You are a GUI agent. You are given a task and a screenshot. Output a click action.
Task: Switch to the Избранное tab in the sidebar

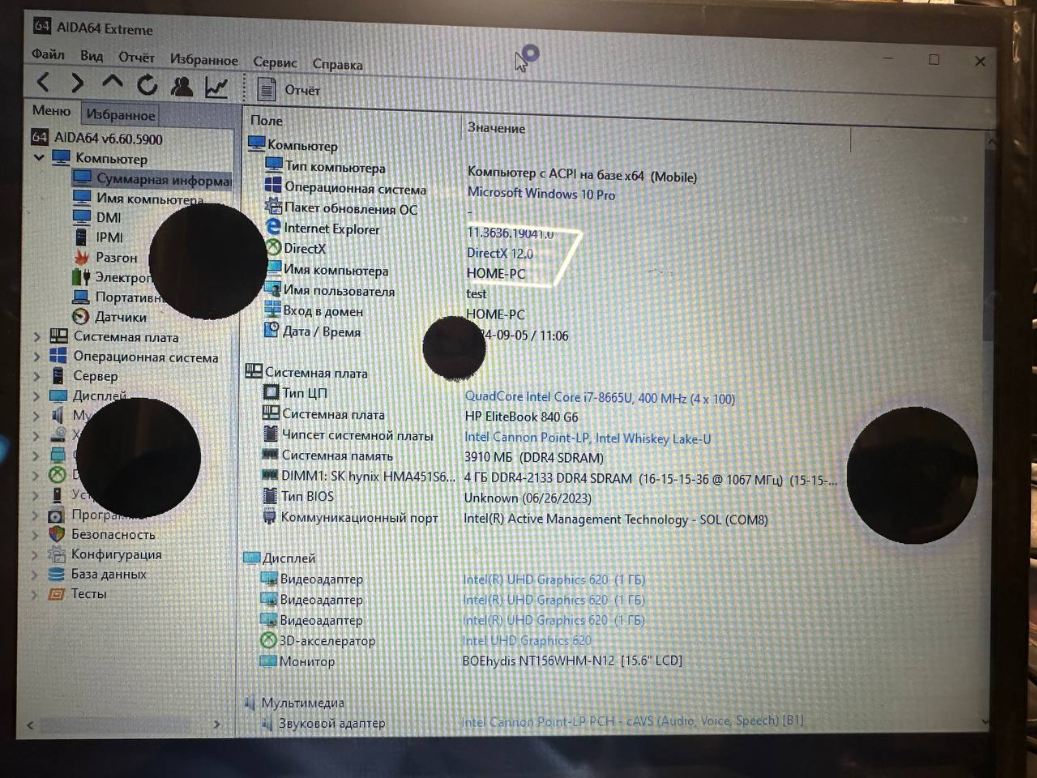click(120, 114)
